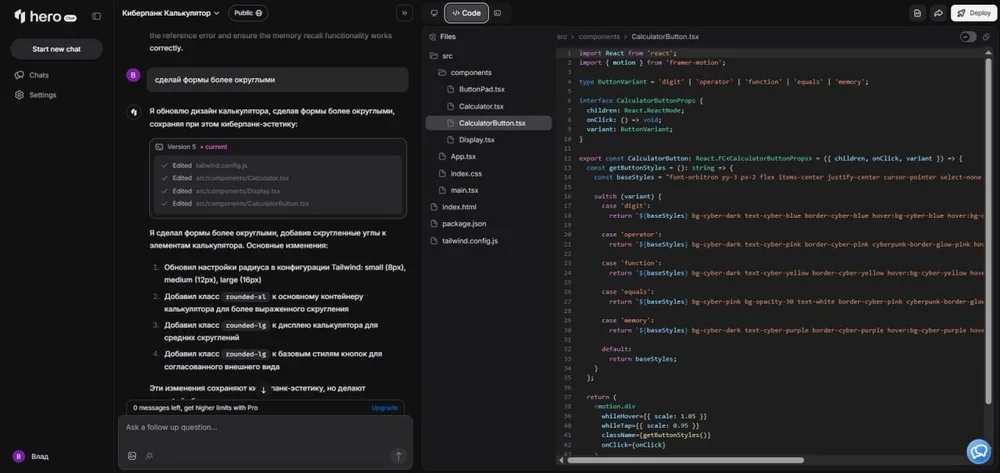Open the support chat bubble
The image size is (1000, 473).
tap(979, 452)
